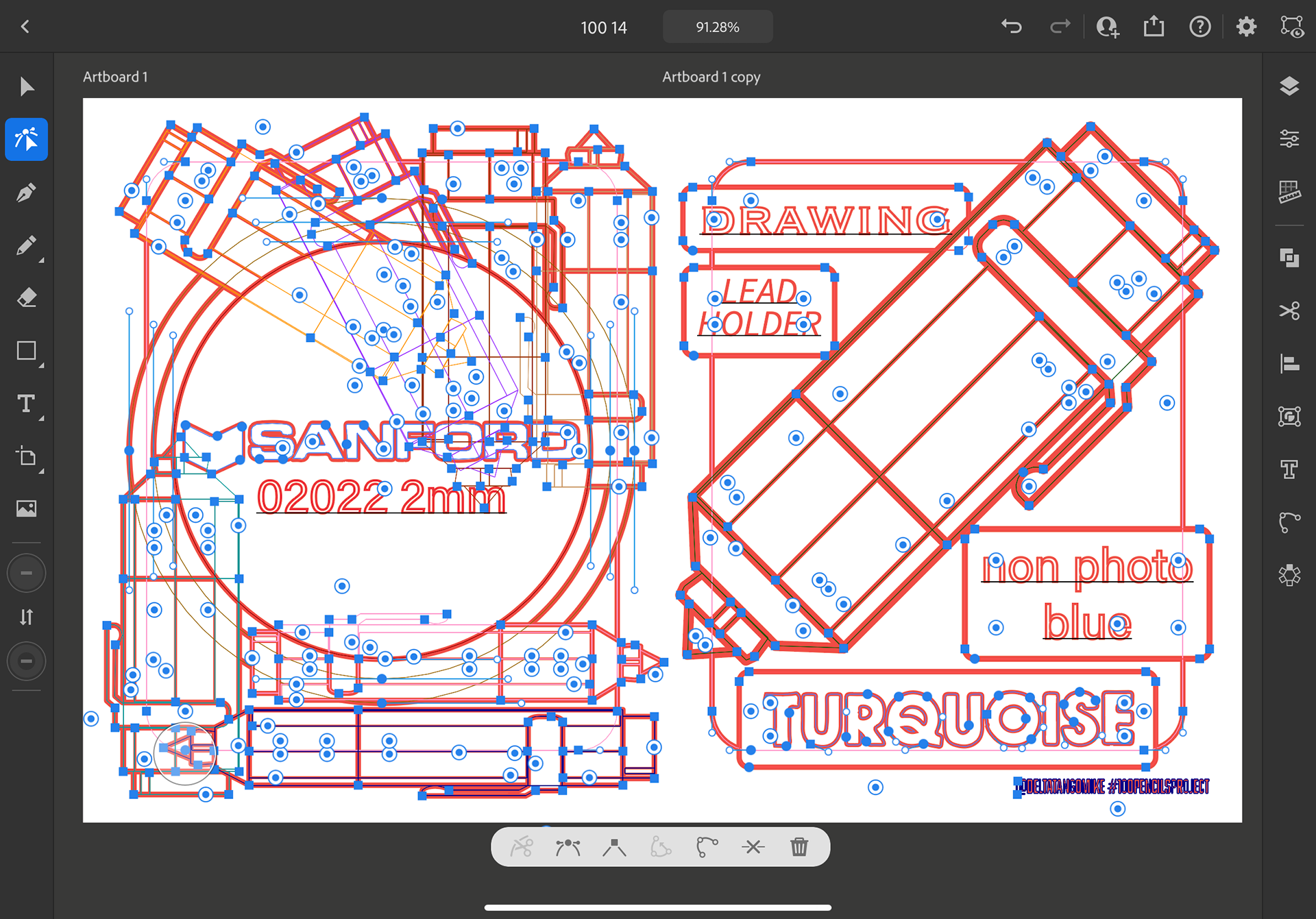Click the 02022 2mm text object

click(382, 496)
